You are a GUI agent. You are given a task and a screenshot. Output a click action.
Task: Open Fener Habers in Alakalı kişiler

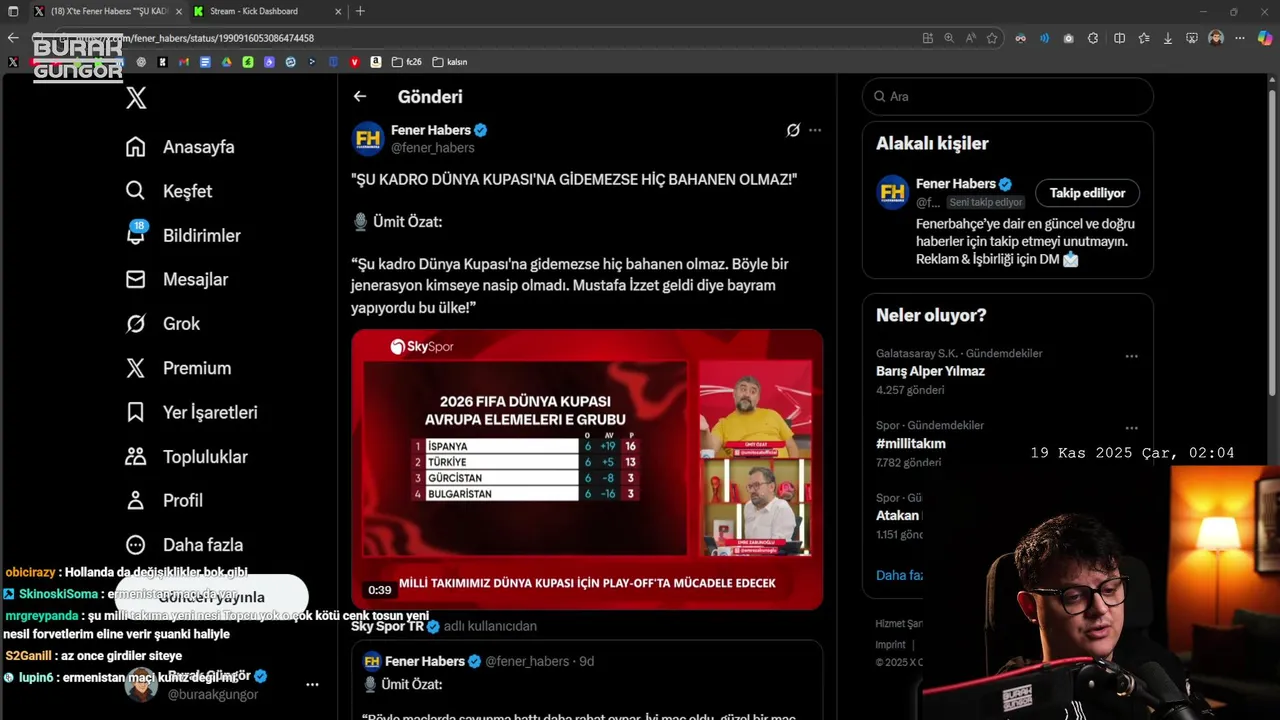pos(956,184)
